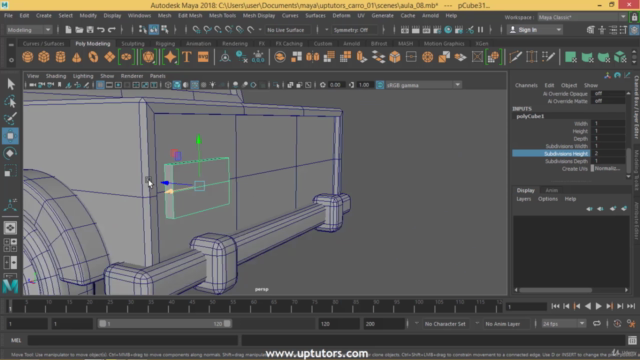The height and width of the screenshot is (360, 640).
Task: Open the Edit Mesh menu
Action: point(190,16)
